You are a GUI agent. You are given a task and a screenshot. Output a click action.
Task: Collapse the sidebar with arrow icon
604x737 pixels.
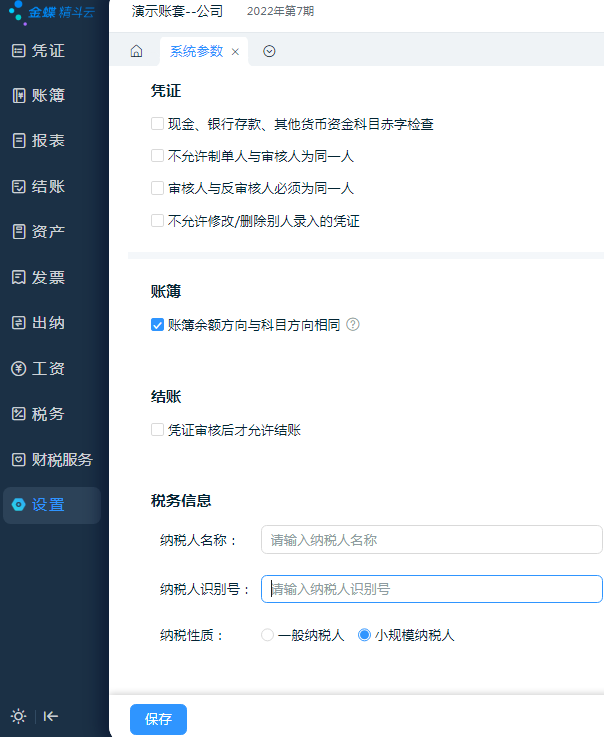click(x=51, y=716)
